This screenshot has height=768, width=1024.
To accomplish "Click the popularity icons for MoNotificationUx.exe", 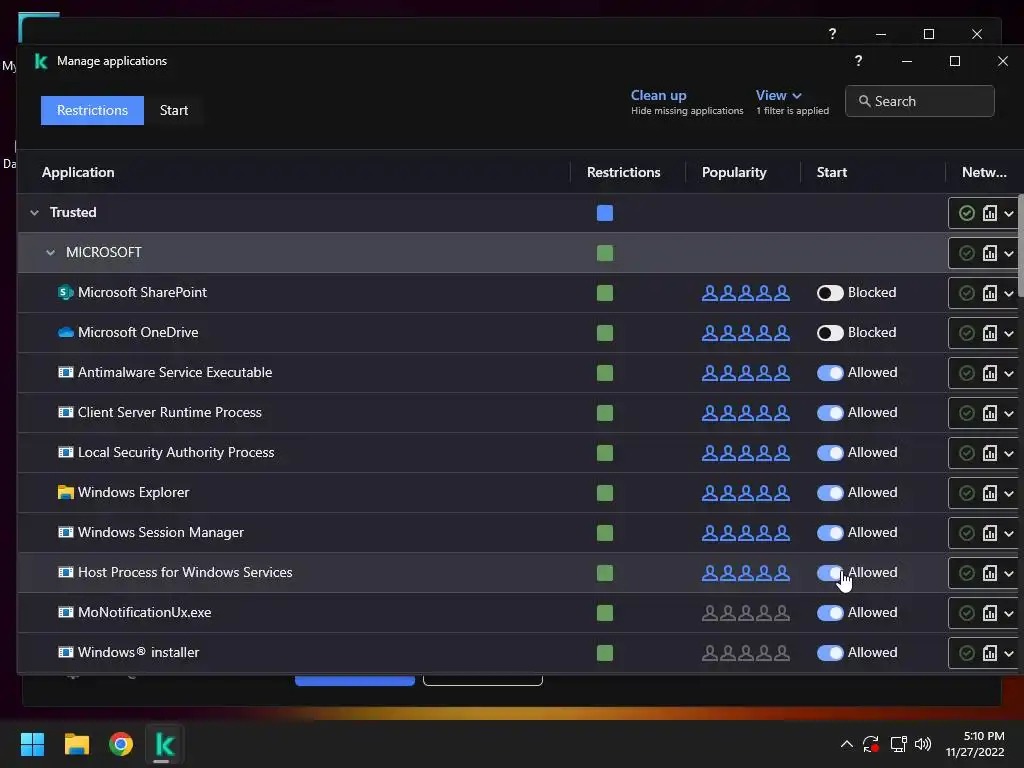I will pyautogui.click(x=746, y=613).
